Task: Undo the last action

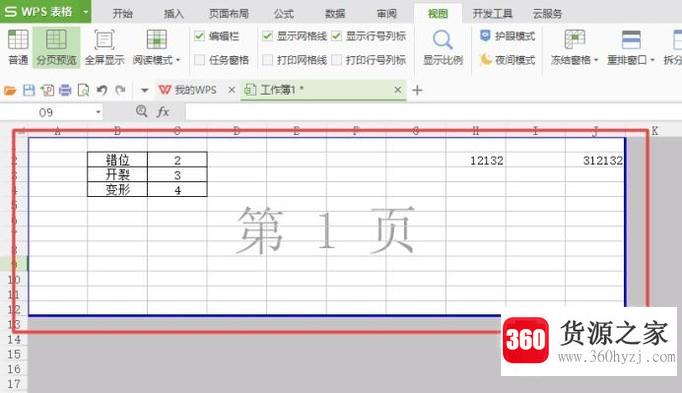Action: (102, 90)
